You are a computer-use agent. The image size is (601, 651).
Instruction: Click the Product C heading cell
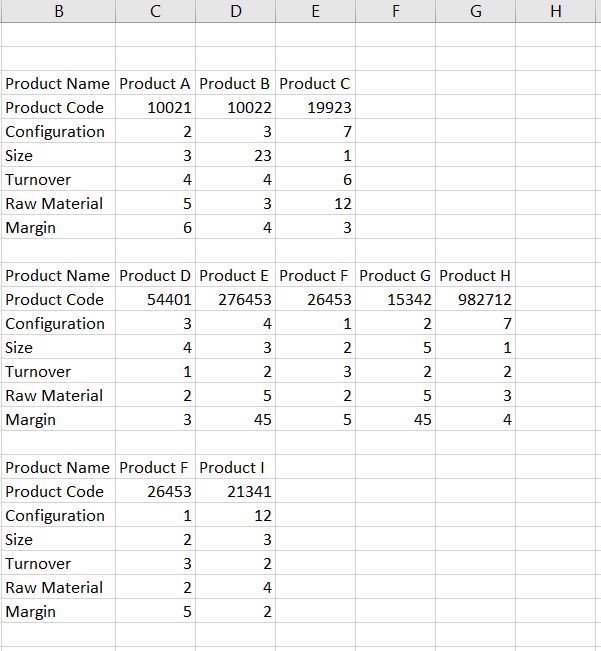click(315, 83)
